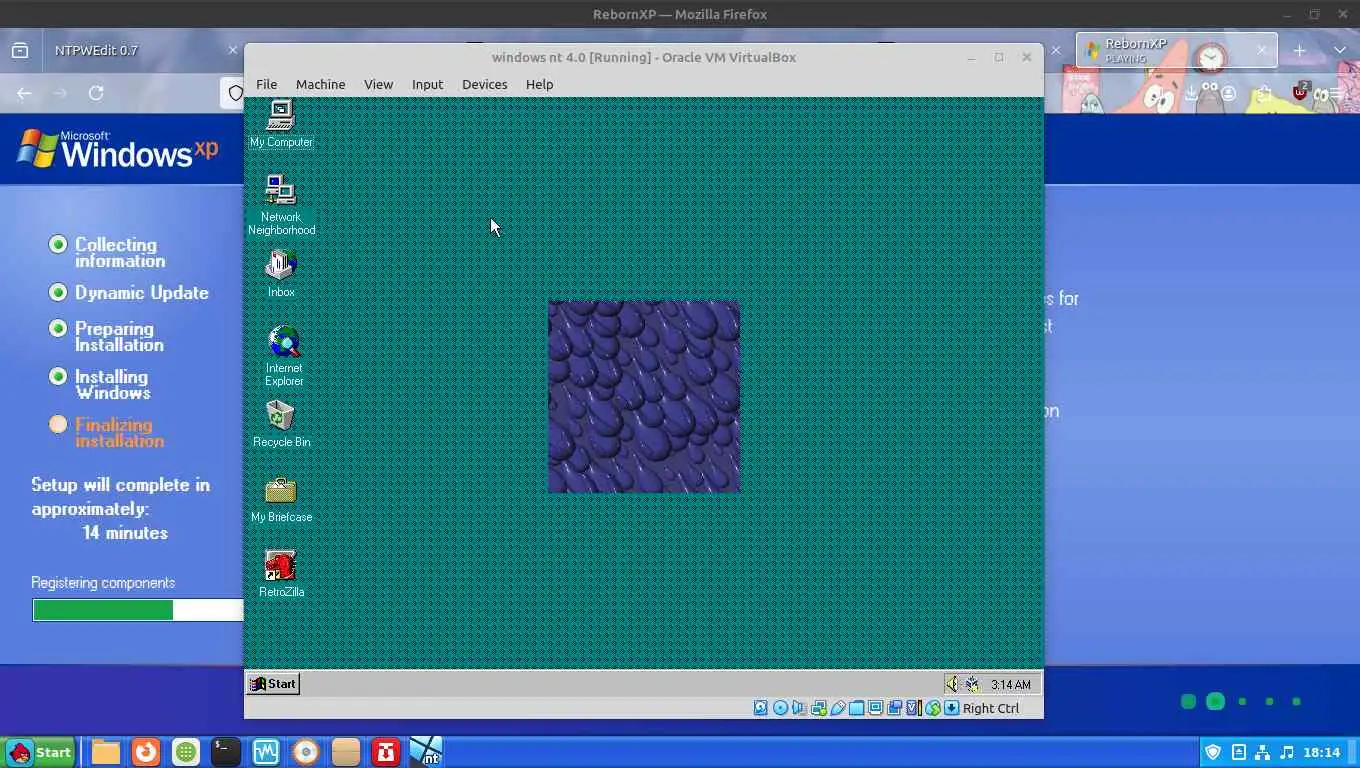Click VirtualBox display indicator
This screenshot has width=1360, height=768.
click(x=875, y=708)
